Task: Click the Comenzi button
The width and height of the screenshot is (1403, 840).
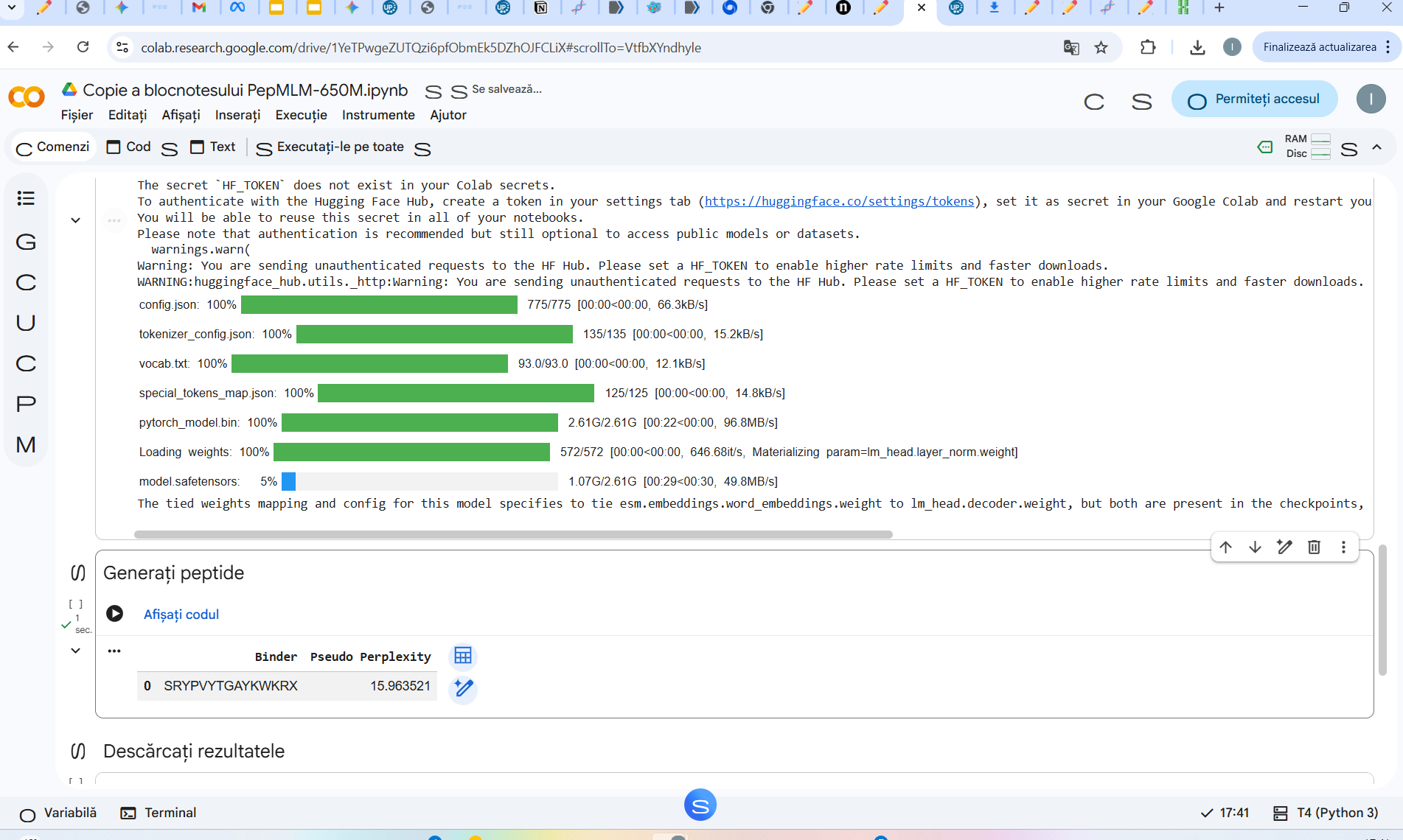Action: pyautogui.click(x=53, y=147)
